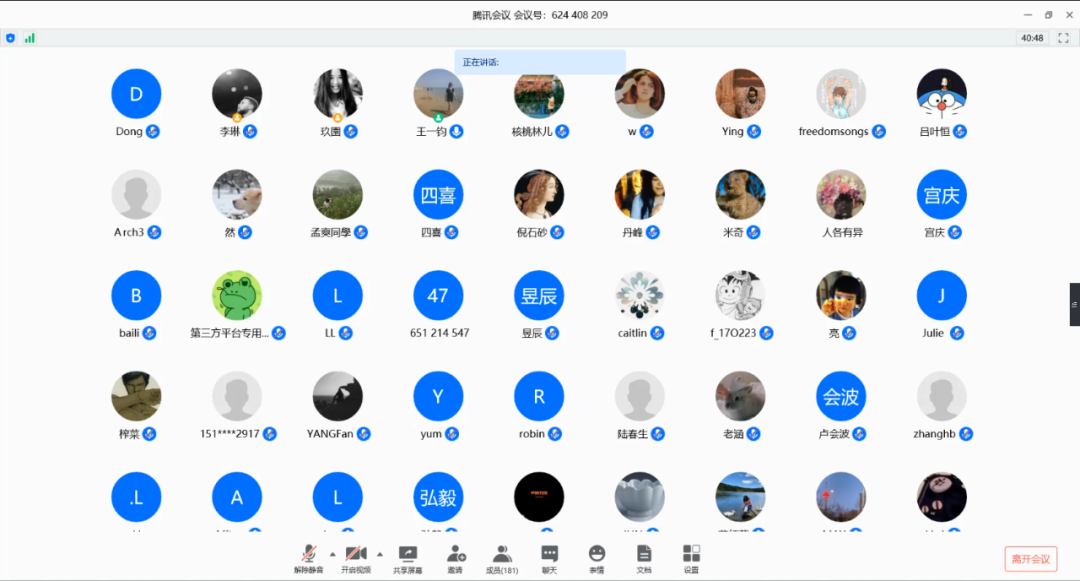Select the Doraemon avatar of 吕叶恒
This screenshot has width=1080, height=581.
[x=941, y=94]
